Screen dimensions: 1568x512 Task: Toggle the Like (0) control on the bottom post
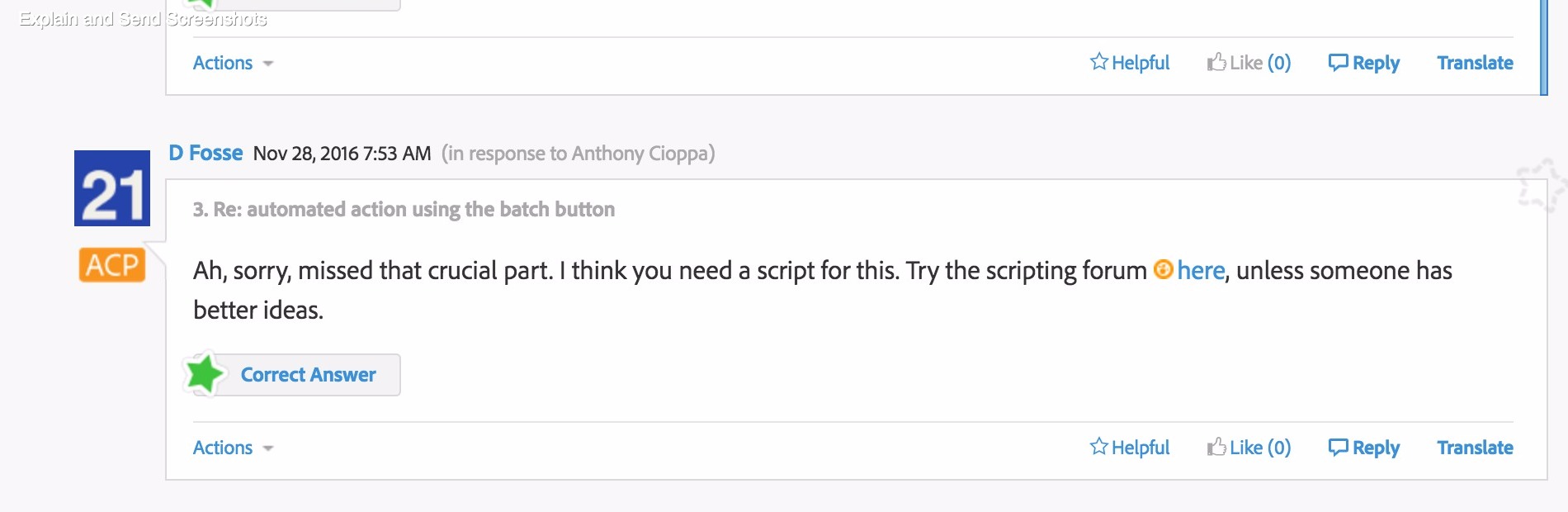pos(1249,447)
